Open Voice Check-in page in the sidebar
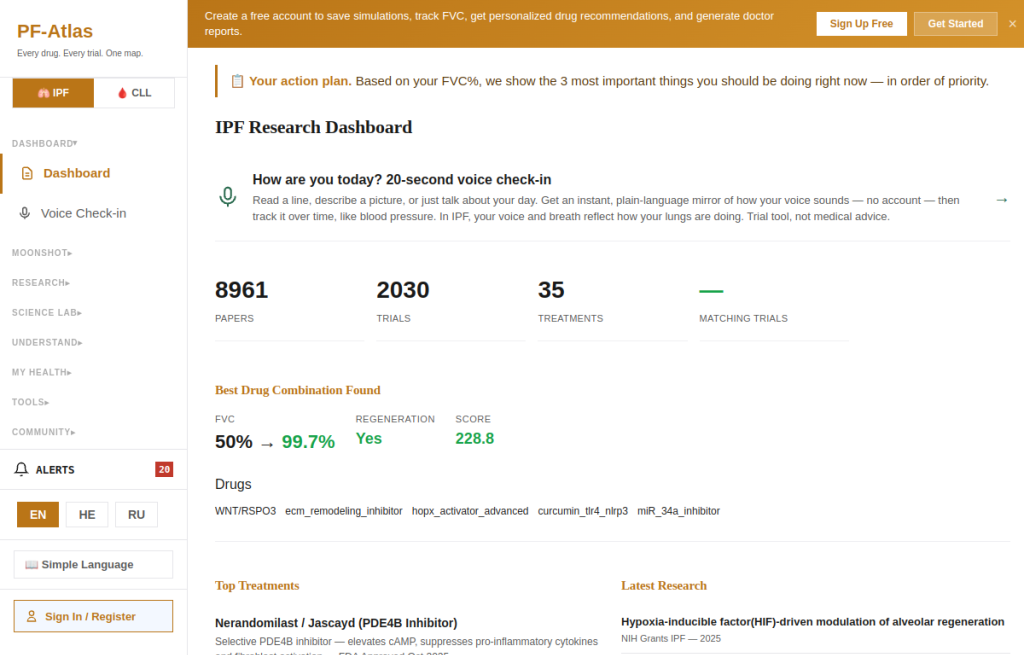The width and height of the screenshot is (1024, 655). [x=93, y=213]
